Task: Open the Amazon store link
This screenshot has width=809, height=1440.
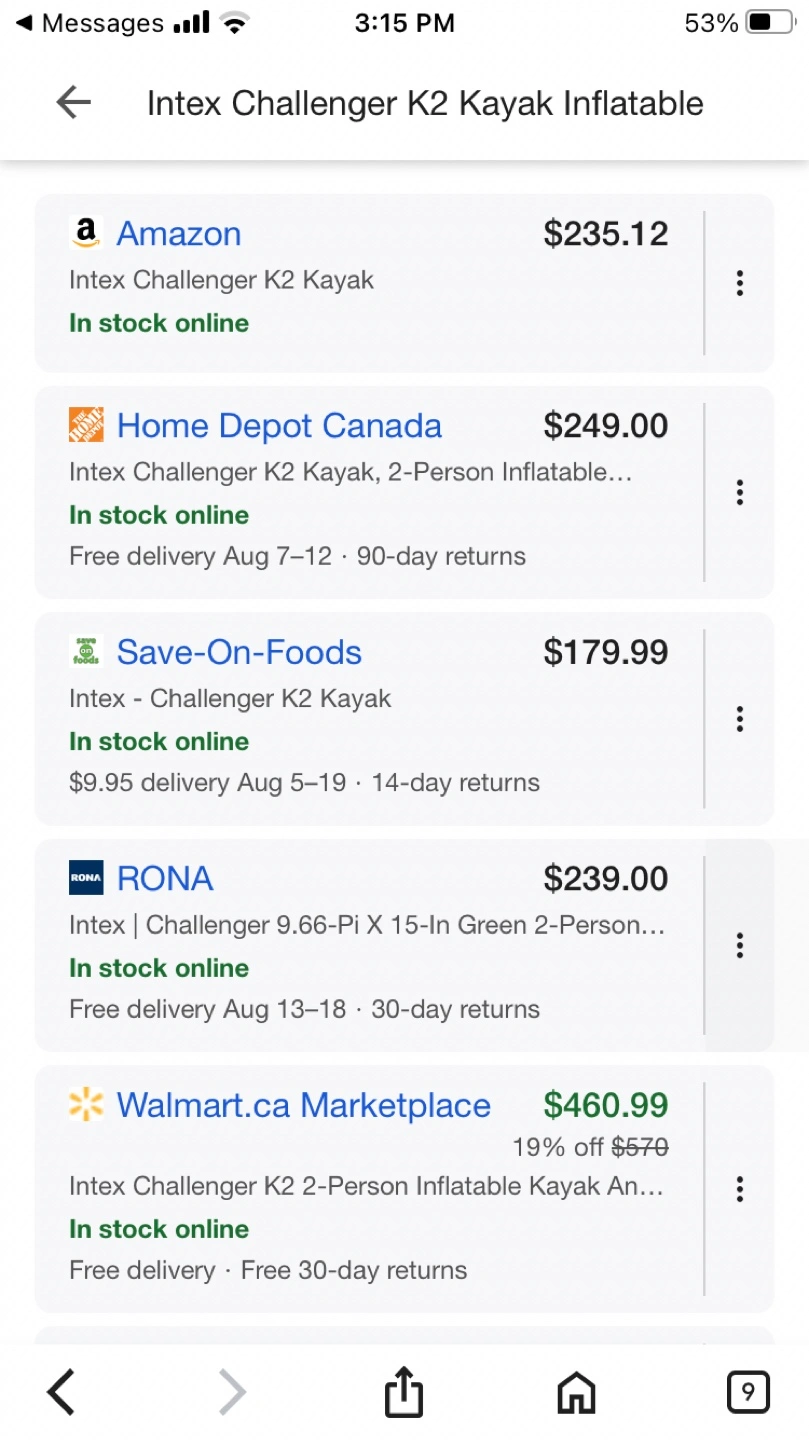Action: coord(179,234)
